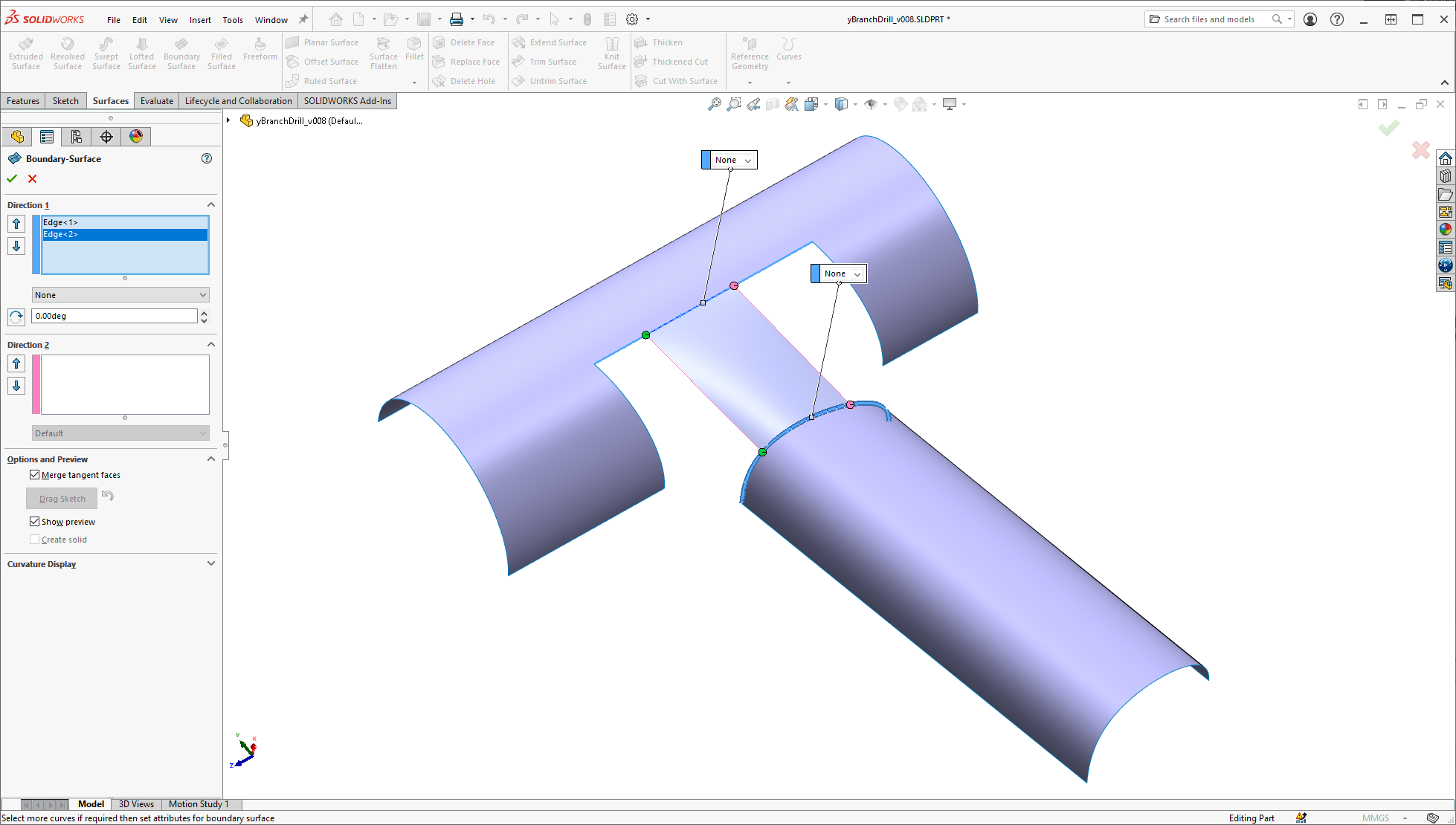Toggle the Show preview checkbox
Viewport: 1456px width, 825px height.
[x=35, y=522]
